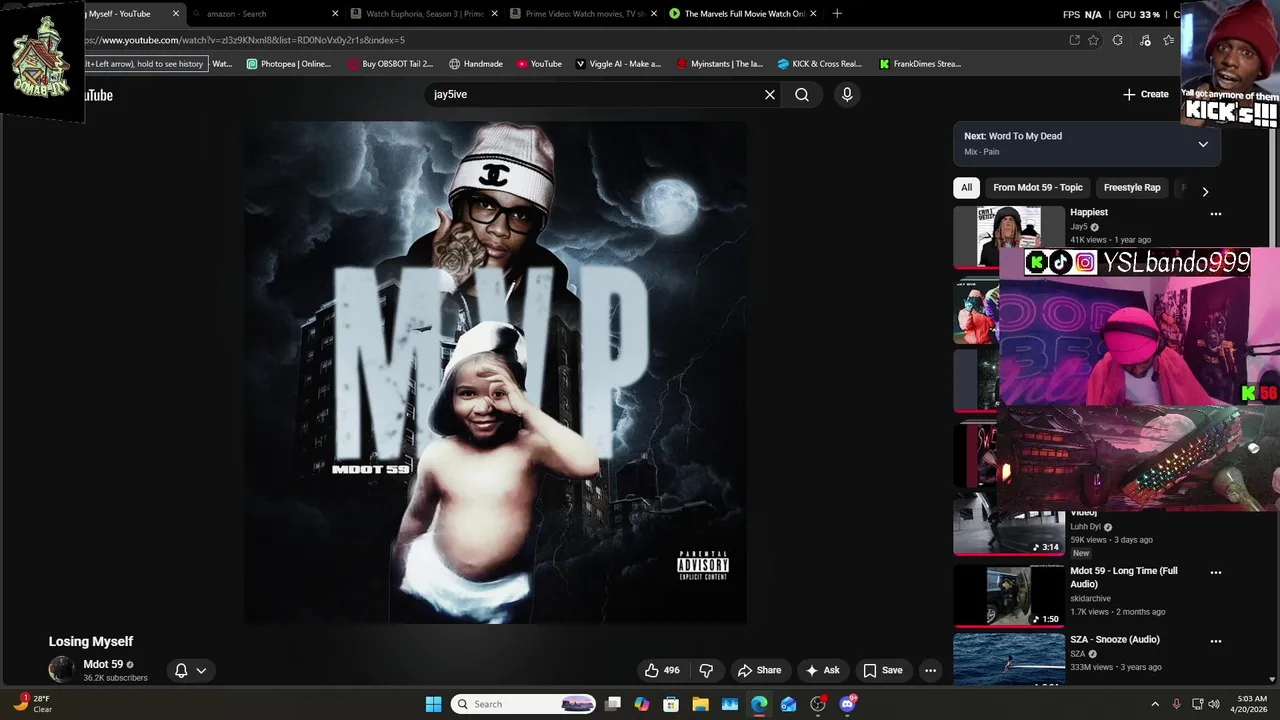1280x720 pixels.
Task: Open the Ask assistant for this video
Action: pyautogui.click(x=823, y=670)
